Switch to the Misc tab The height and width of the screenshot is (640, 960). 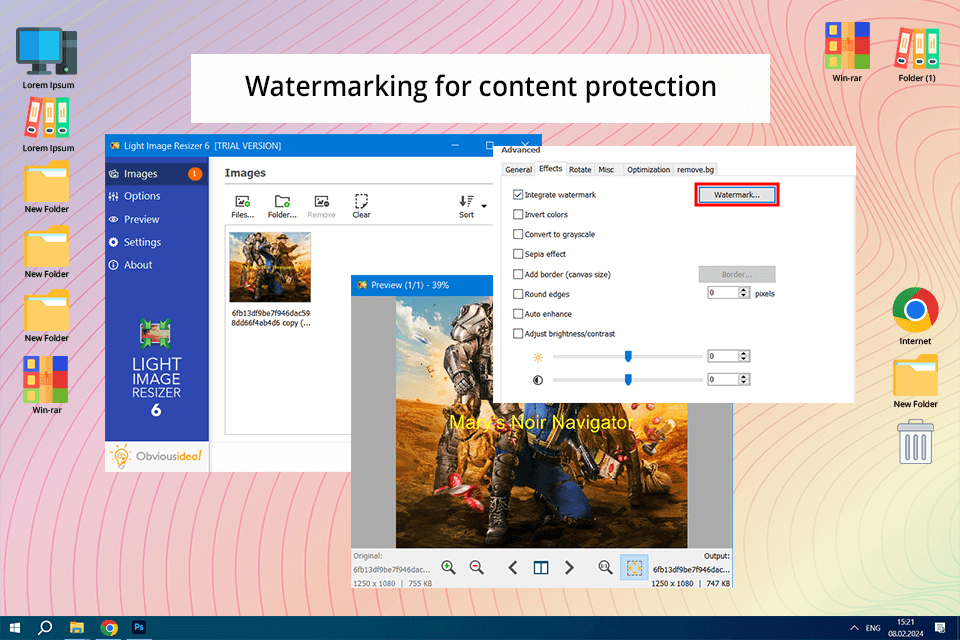pos(606,170)
